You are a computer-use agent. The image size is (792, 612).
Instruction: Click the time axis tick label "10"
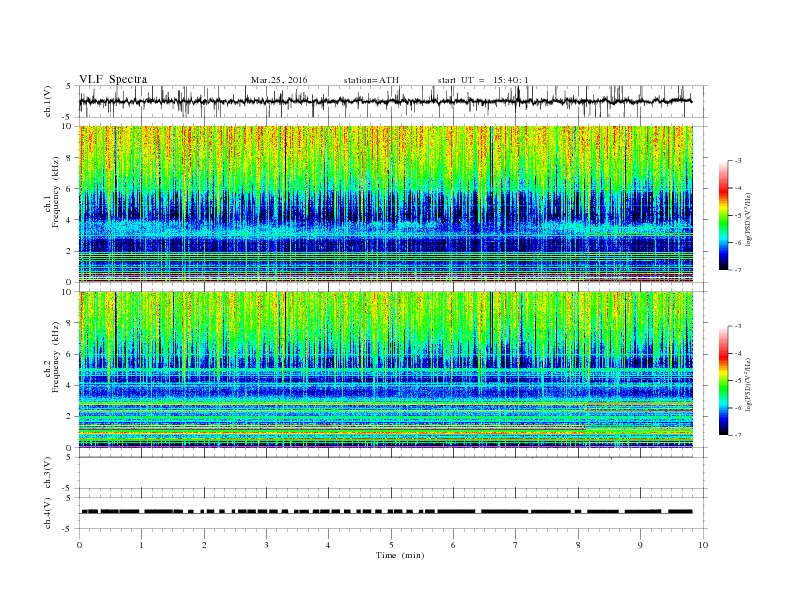tap(703, 545)
